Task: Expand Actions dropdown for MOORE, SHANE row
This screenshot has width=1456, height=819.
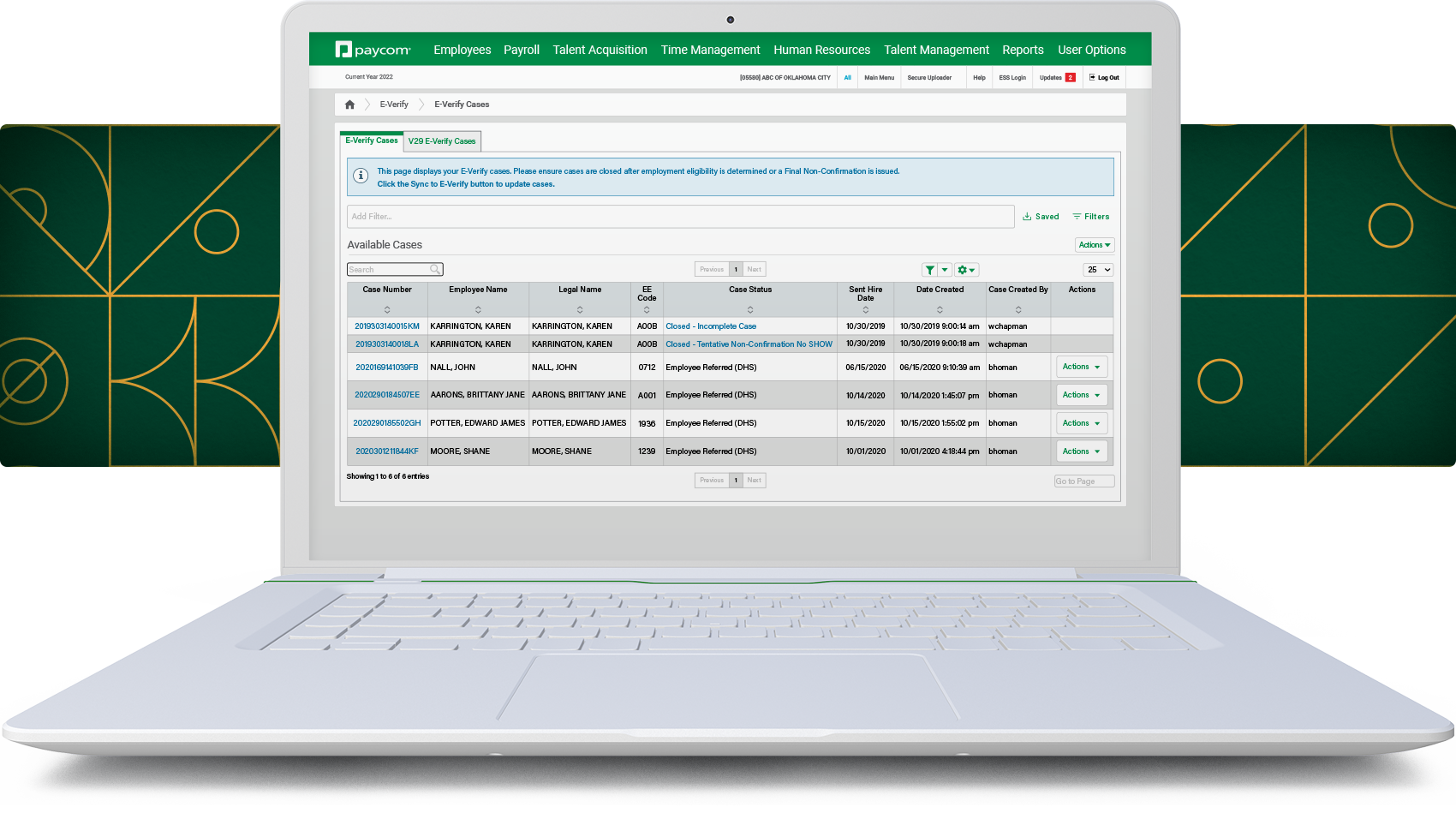Action: click(x=1081, y=451)
